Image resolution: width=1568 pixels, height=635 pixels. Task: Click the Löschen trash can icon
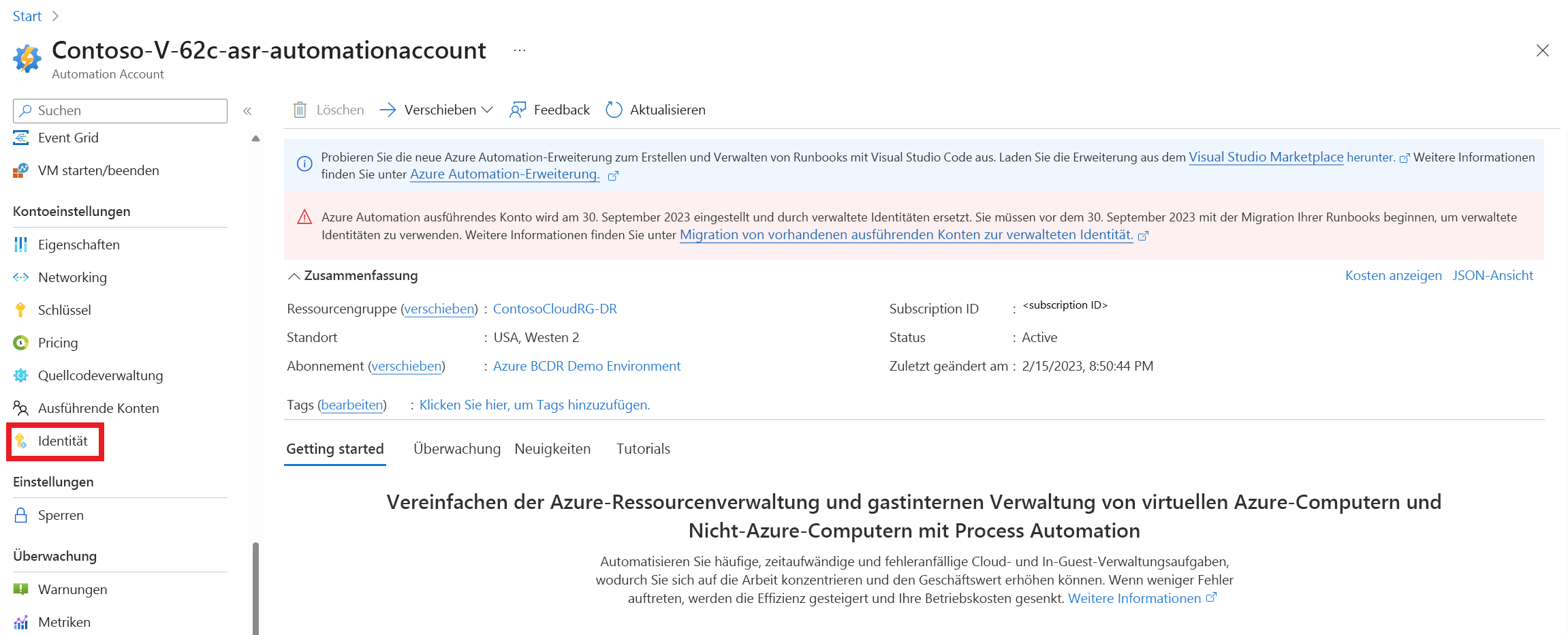pyautogui.click(x=300, y=110)
